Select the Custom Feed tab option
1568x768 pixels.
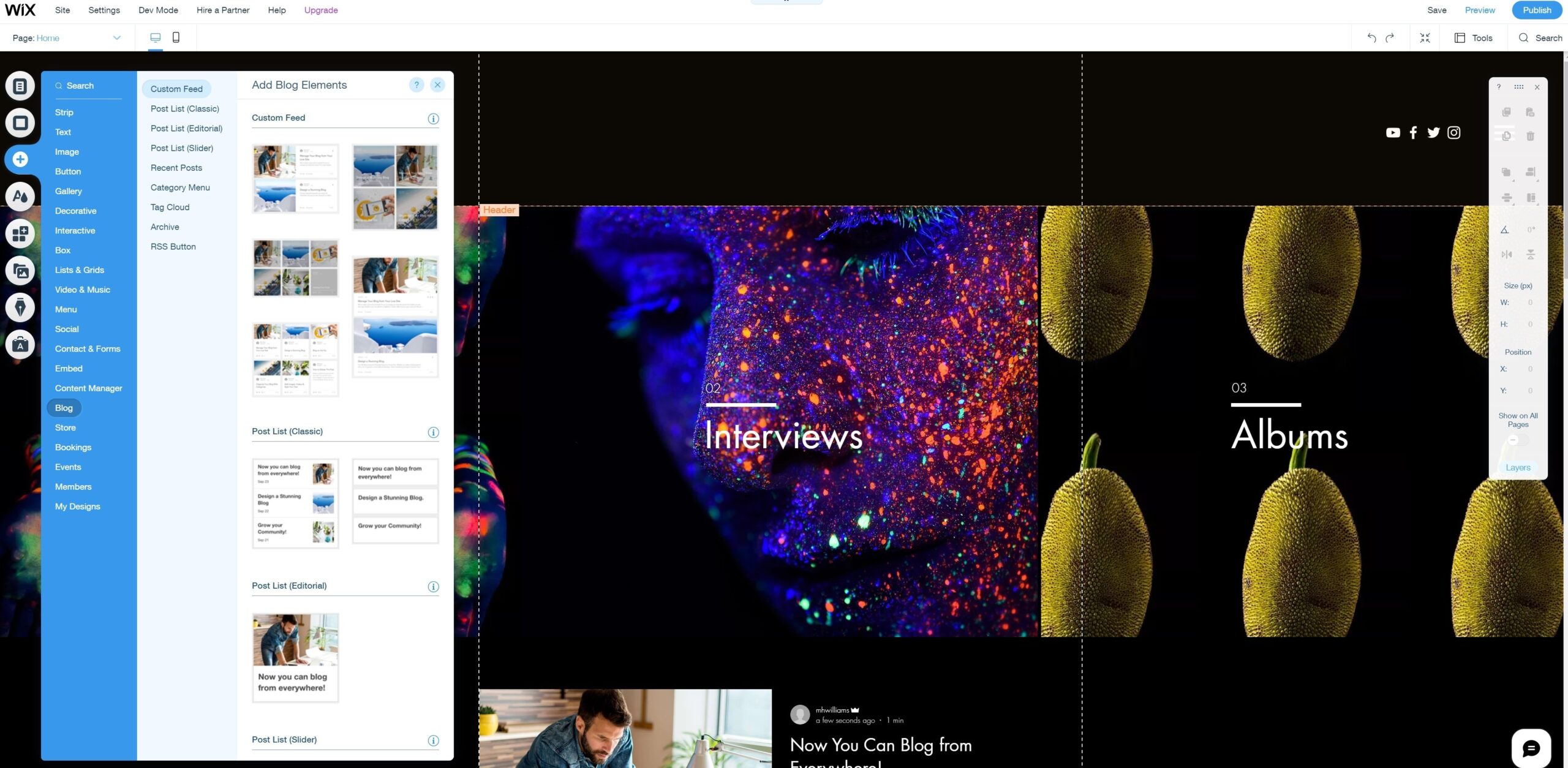(177, 89)
